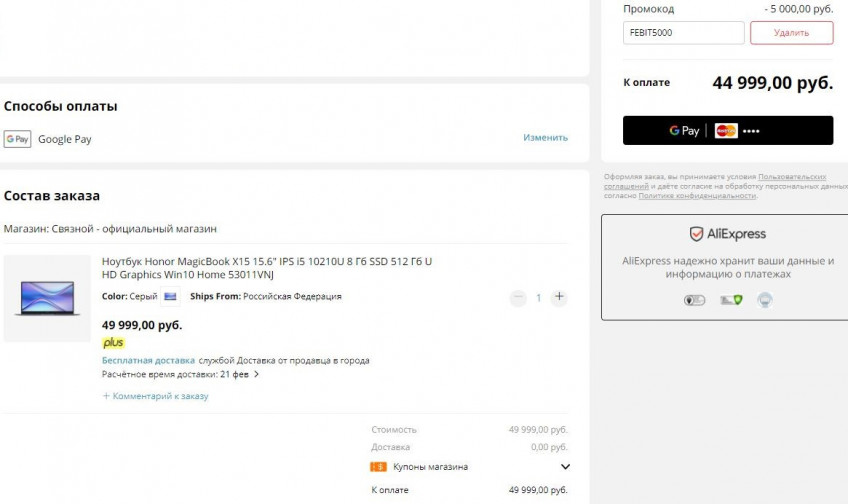The height and width of the screenshot is (504, 848).
Task: Click the -5 000,00 руб. discount value
Action: (x=799, y=9)
